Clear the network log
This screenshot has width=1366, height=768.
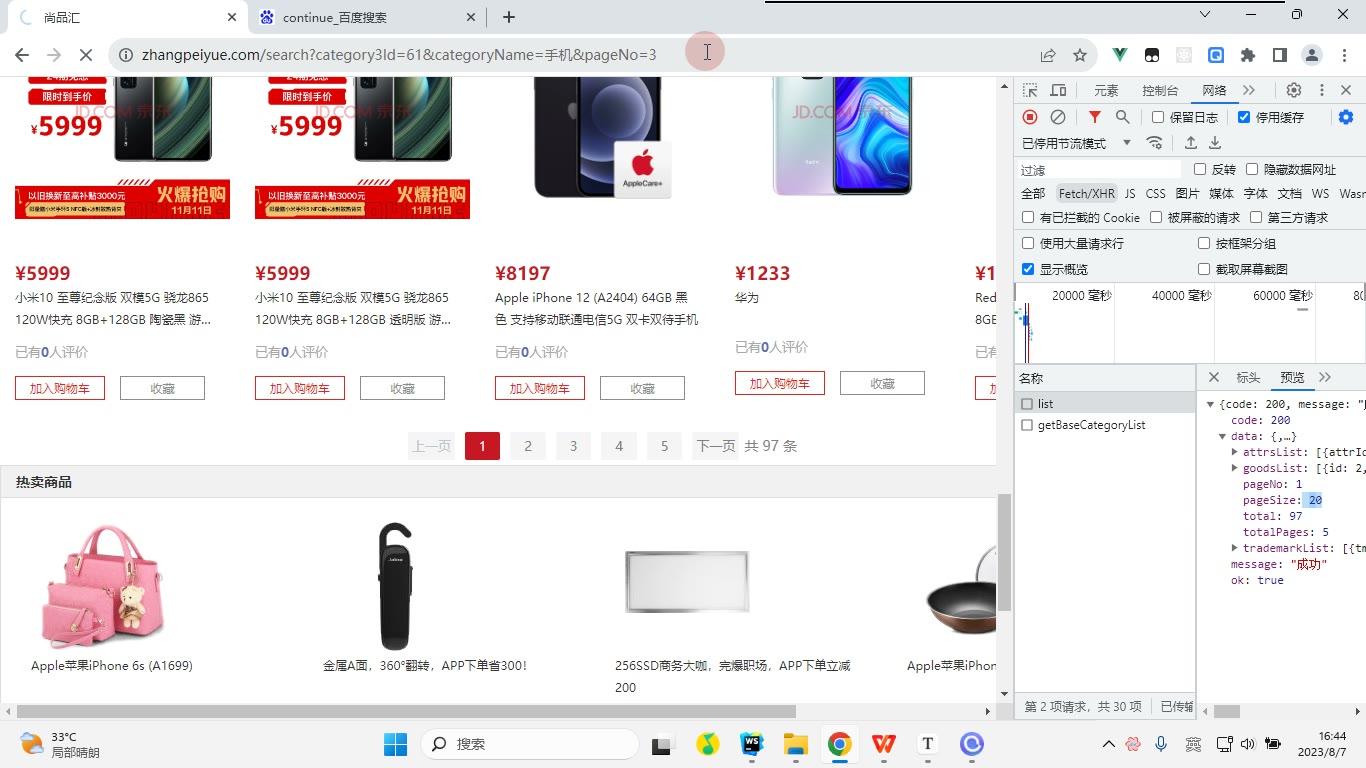point(1058,117)
